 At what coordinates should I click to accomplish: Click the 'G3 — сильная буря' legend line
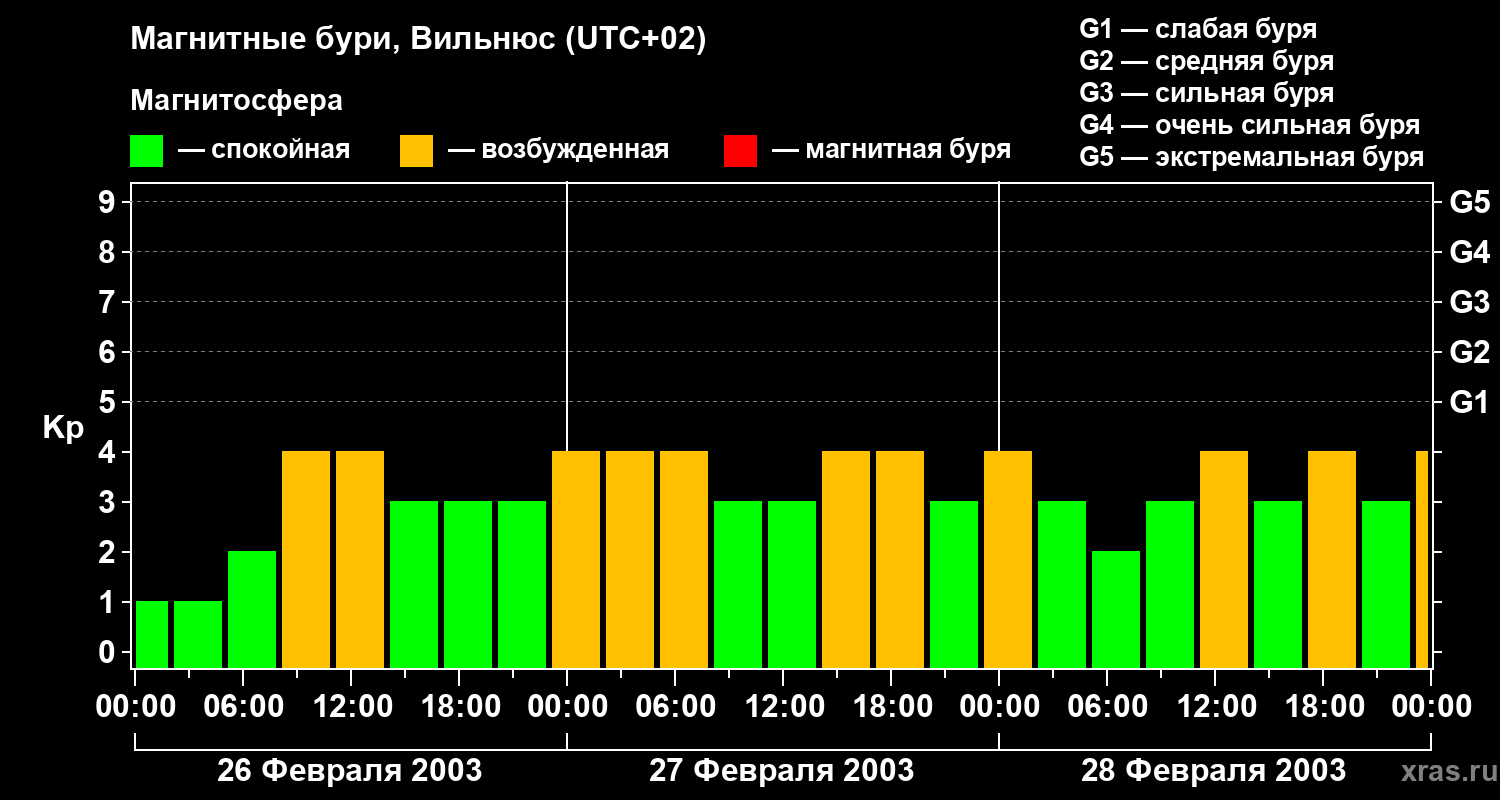click(x=1207, y=93)
